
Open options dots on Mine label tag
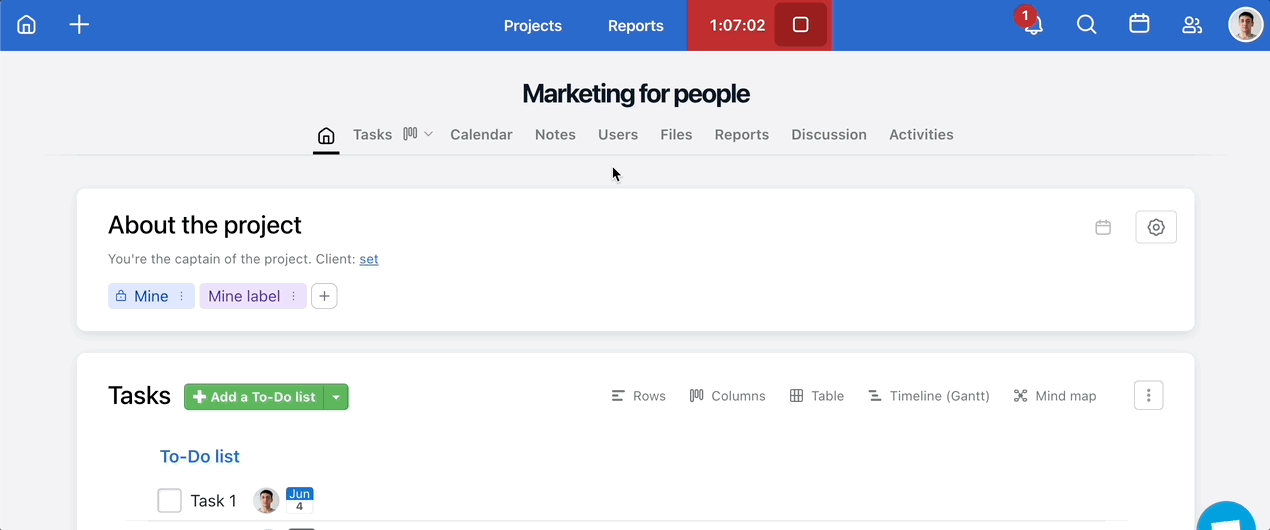(x=293, y=296)
